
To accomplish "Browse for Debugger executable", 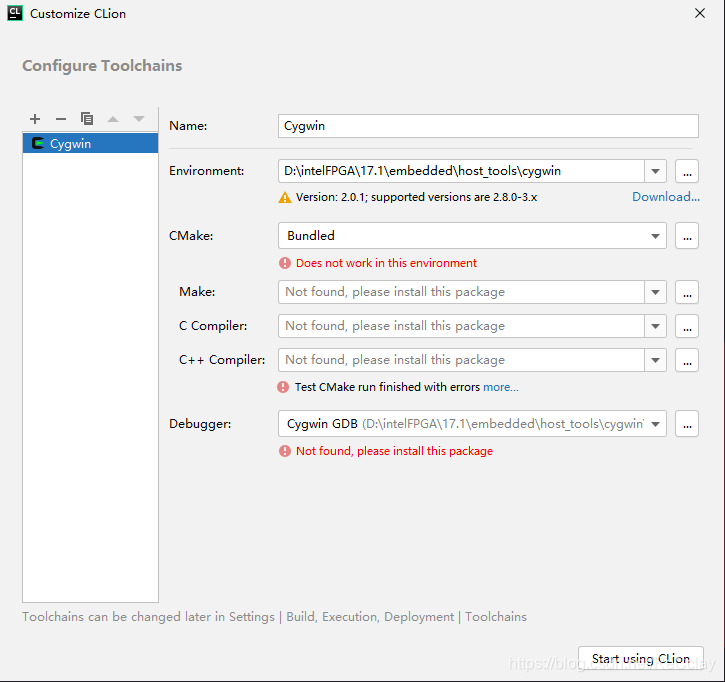I will [687, 424].
